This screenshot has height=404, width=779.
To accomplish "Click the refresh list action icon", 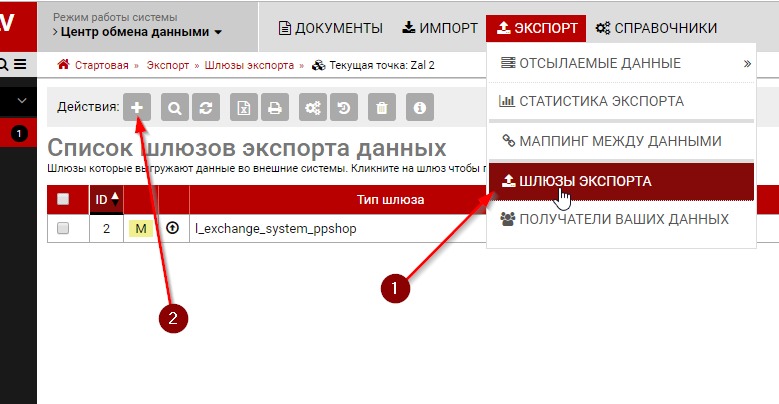I will [206, 107].
